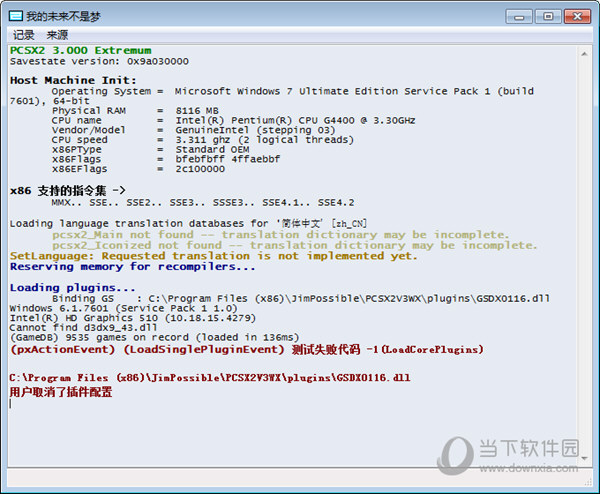The image size is (600, 494).
Task: Click the 'Savestate version: 0x9a030000' line
Action: coord(99,61)
